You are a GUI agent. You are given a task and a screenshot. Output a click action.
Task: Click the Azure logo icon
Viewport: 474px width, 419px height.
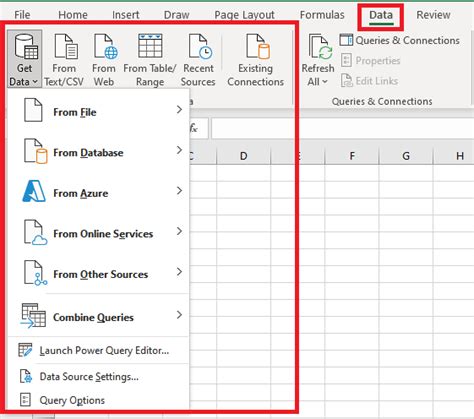34,191
